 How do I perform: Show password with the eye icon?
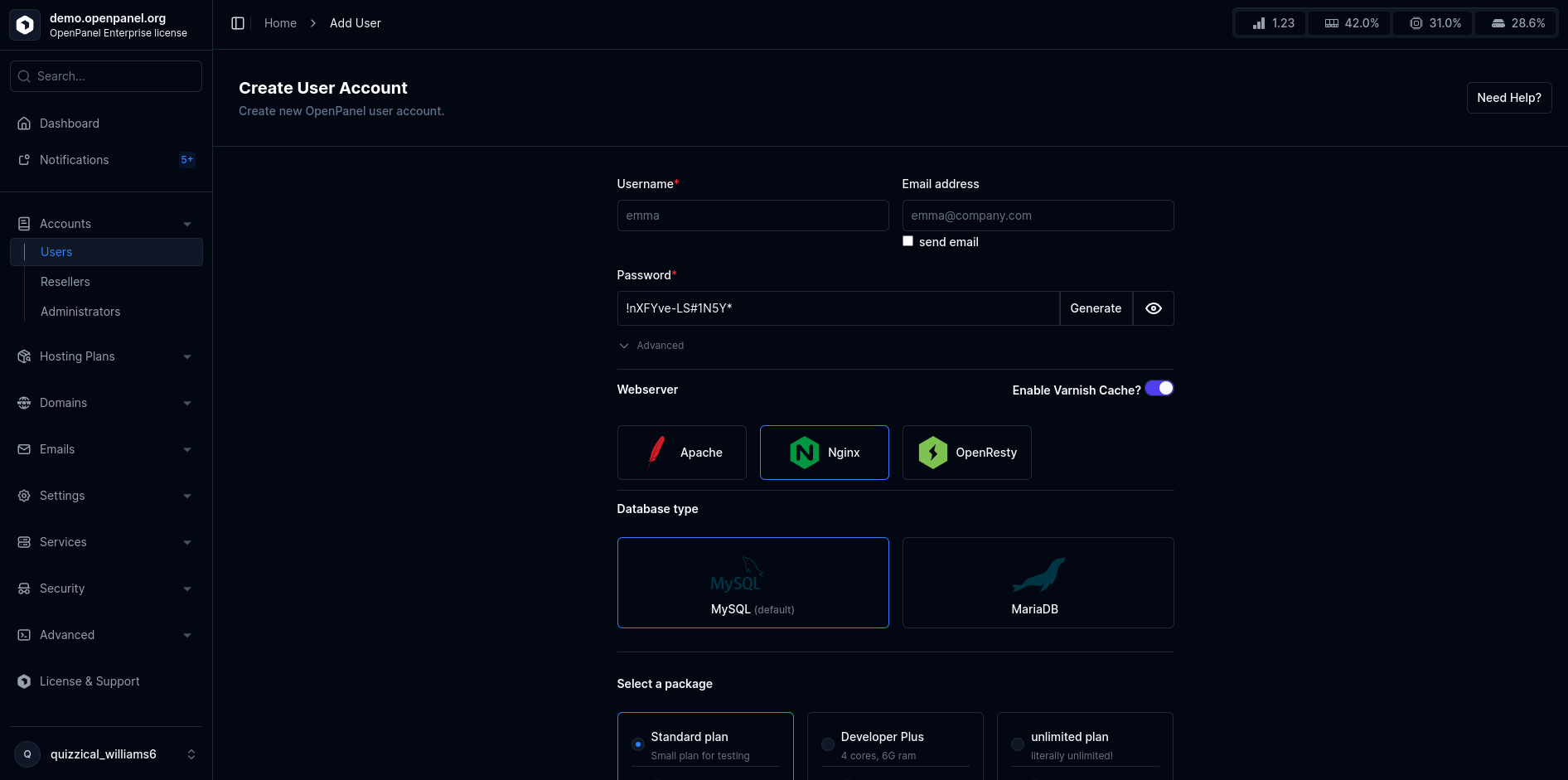tap(1153, 308)
